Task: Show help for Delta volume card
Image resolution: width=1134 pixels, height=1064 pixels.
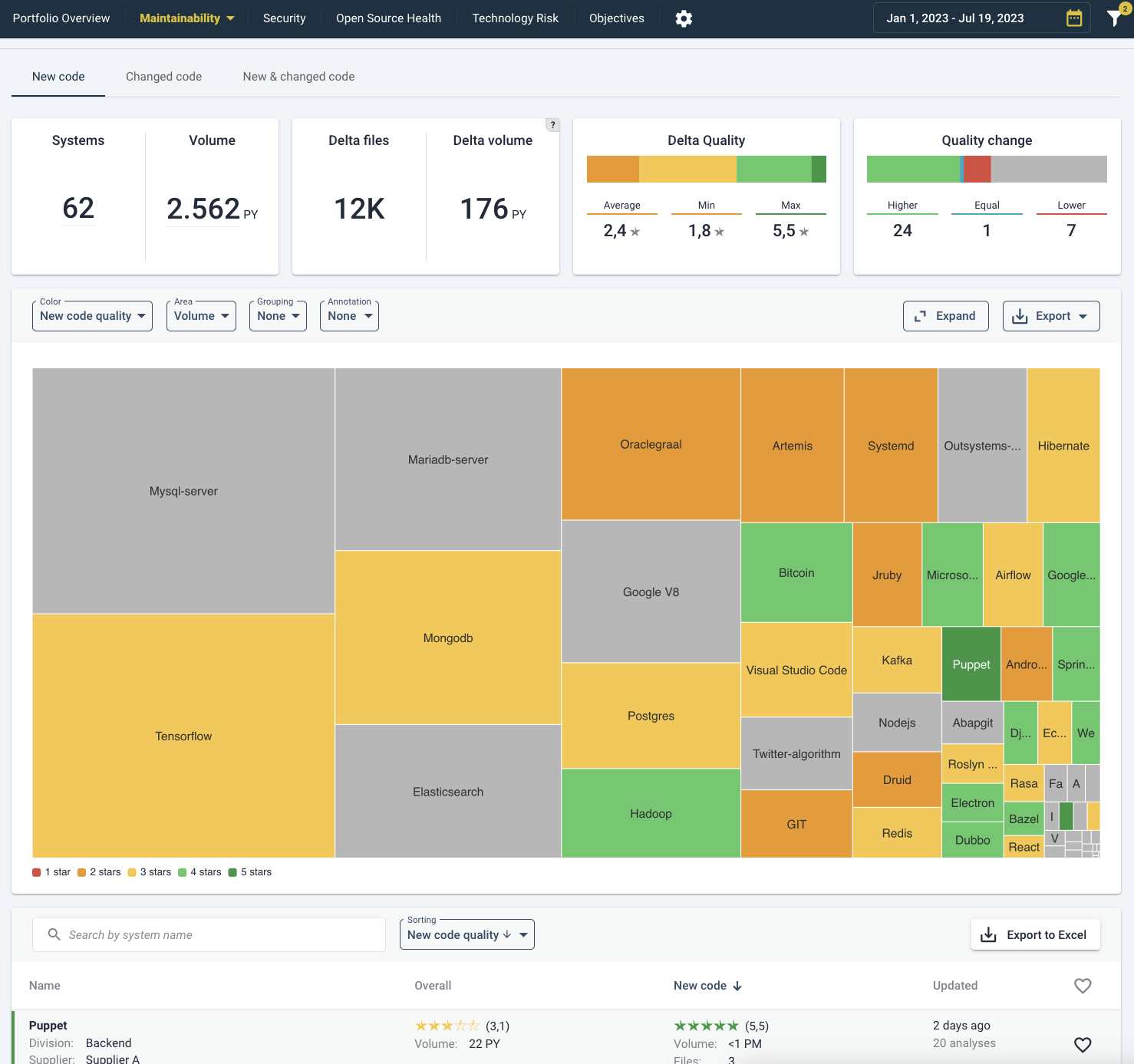Action: [x=552, y=125]
